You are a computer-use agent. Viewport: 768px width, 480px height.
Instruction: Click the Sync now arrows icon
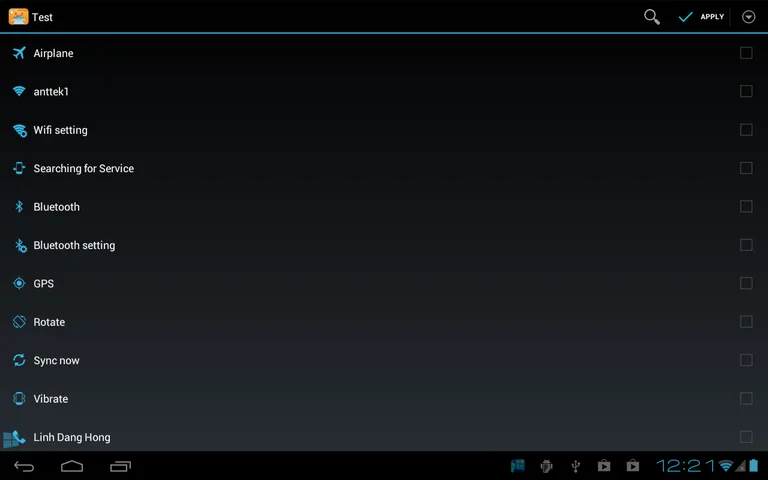click(x=19, y=360)
